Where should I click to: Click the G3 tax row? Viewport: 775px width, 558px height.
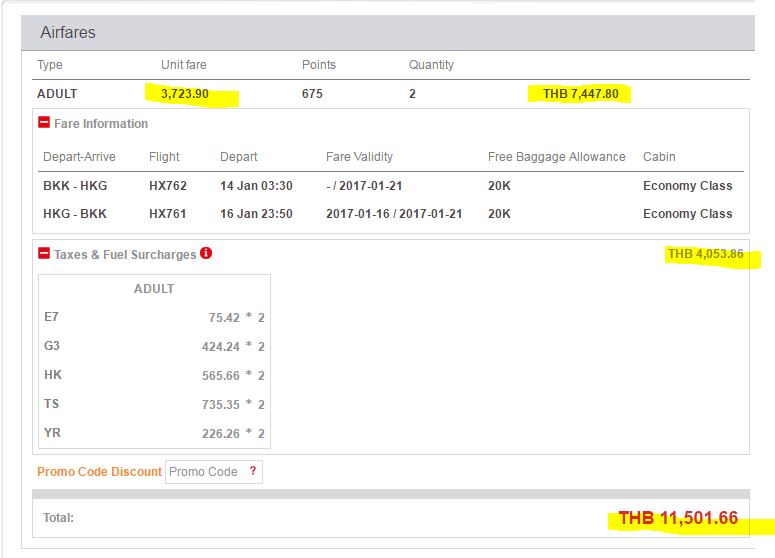pos(154,346)
